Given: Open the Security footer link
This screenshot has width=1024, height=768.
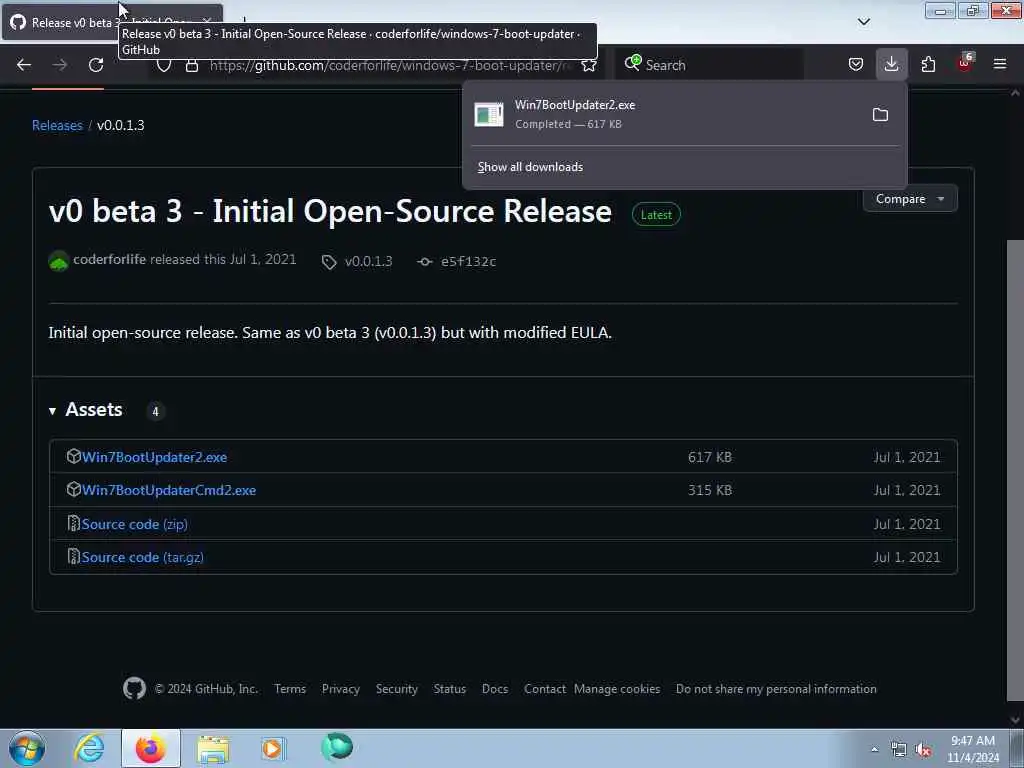Looking at the screenshot, I should click(396, 689).
